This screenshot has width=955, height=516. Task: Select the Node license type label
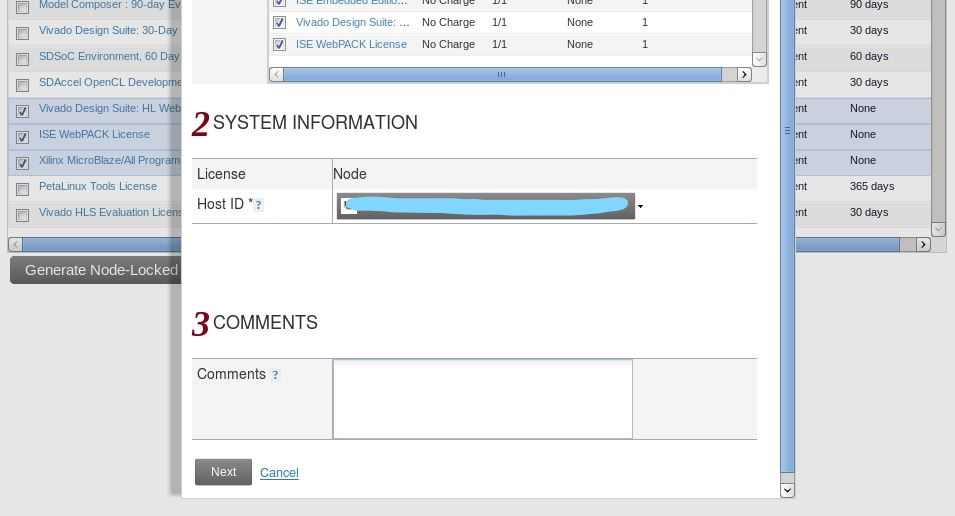click(x=350, y=174)
